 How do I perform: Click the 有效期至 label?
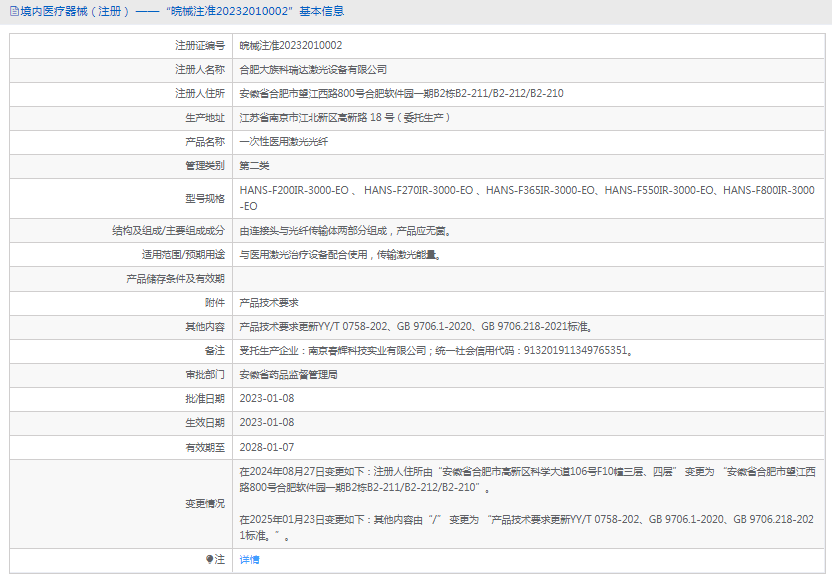[x=205, y=447]
